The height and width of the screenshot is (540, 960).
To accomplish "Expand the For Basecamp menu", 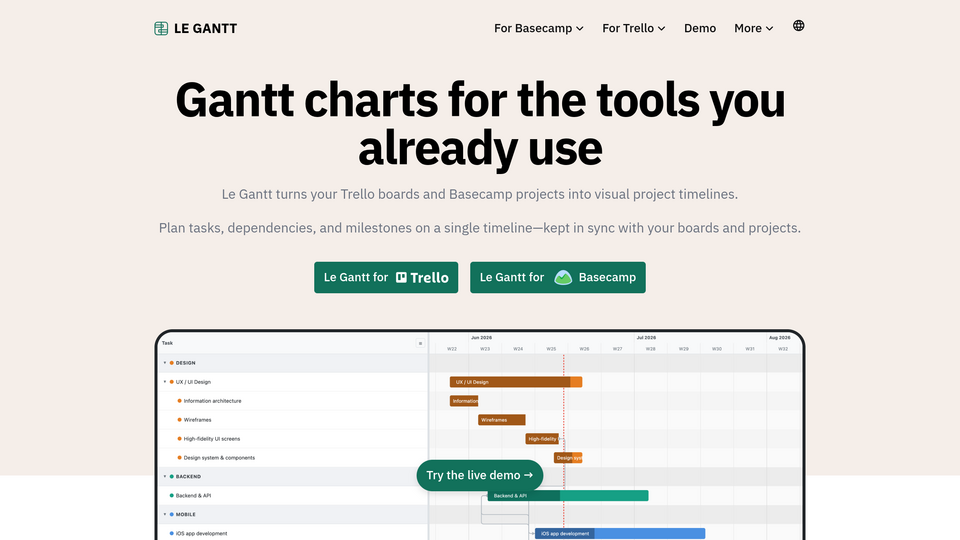I will (x=539, y=28).
